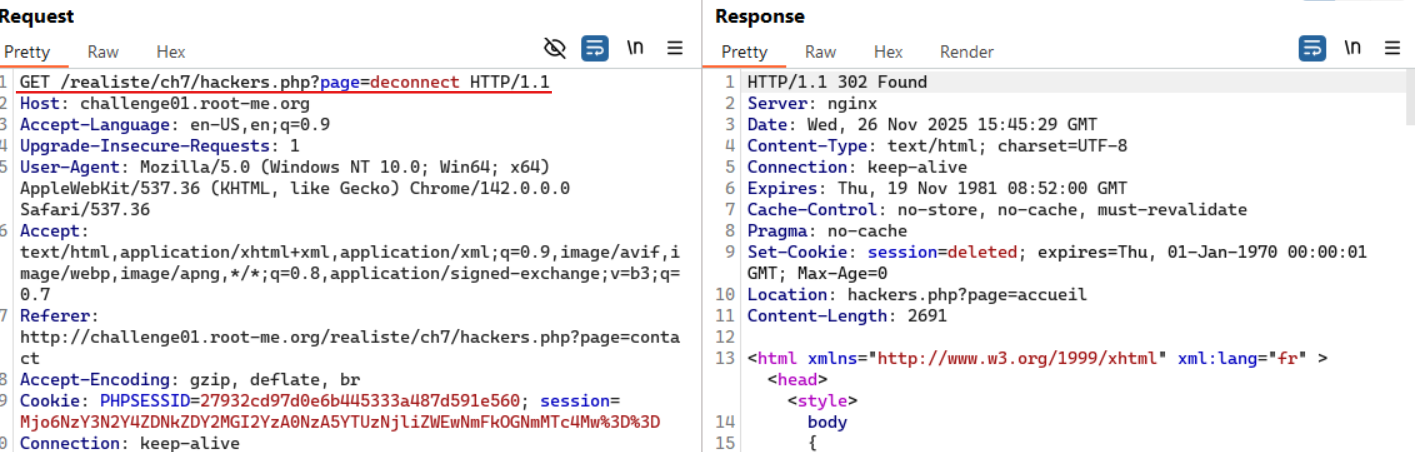The image size is (1415, 452).
Task: Open the Response panel hamburger menu
Action: point(1392,48)
